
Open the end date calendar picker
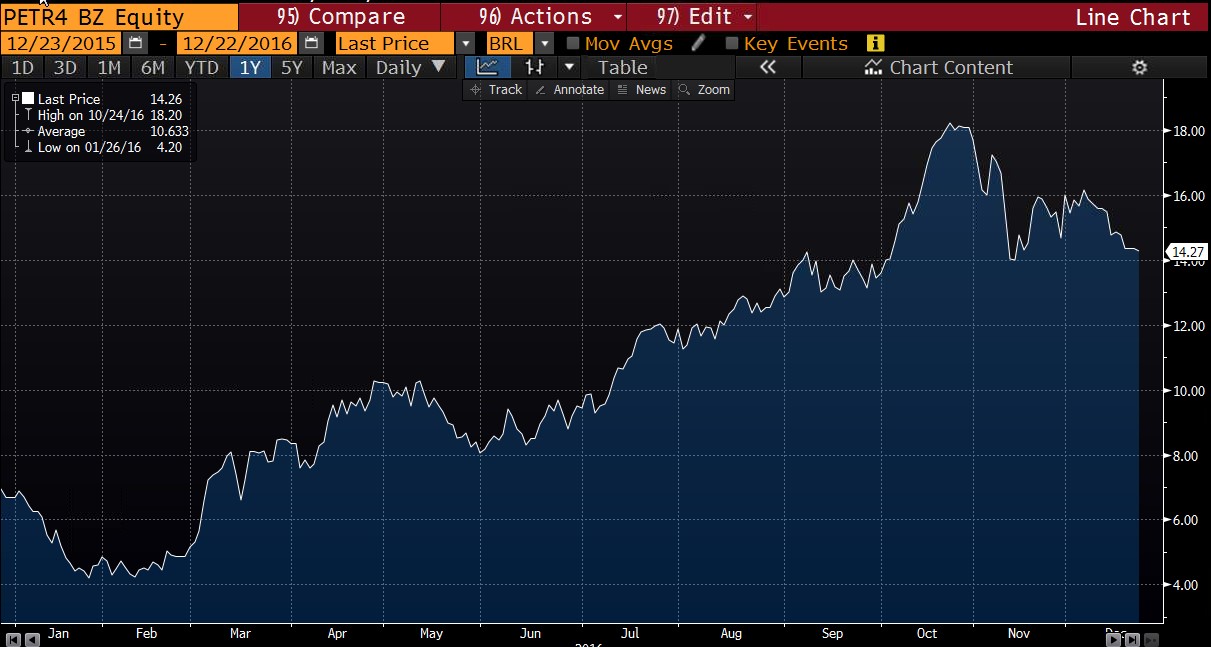point(313,43)
